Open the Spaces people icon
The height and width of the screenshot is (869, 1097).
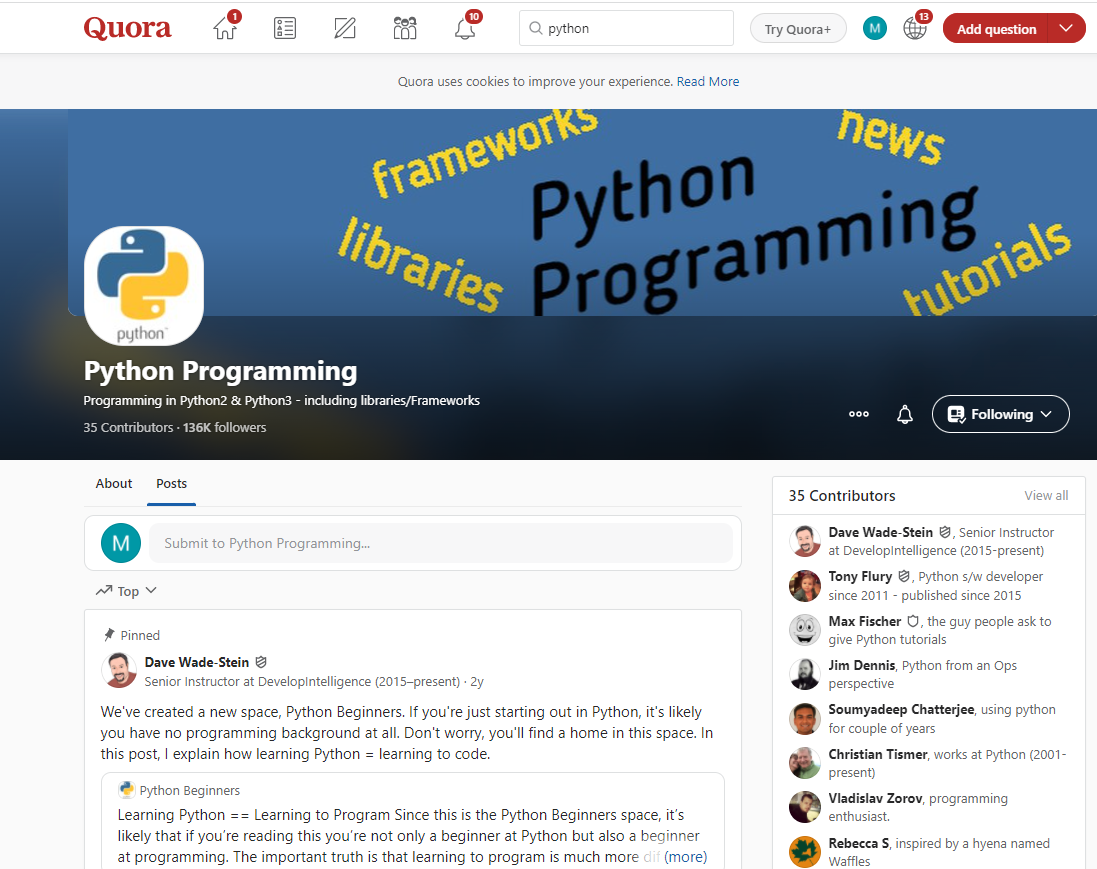(x=405, y=29)
